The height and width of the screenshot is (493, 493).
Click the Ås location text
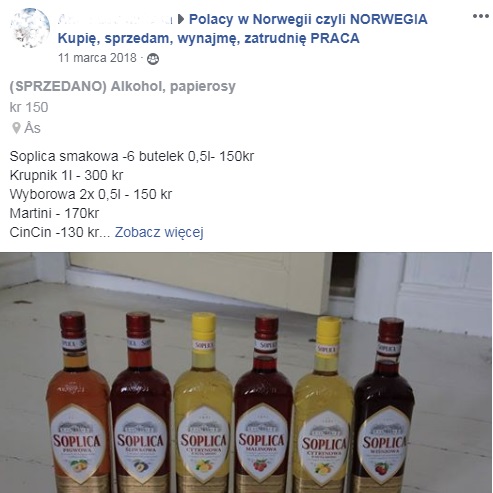click(32, 128)
